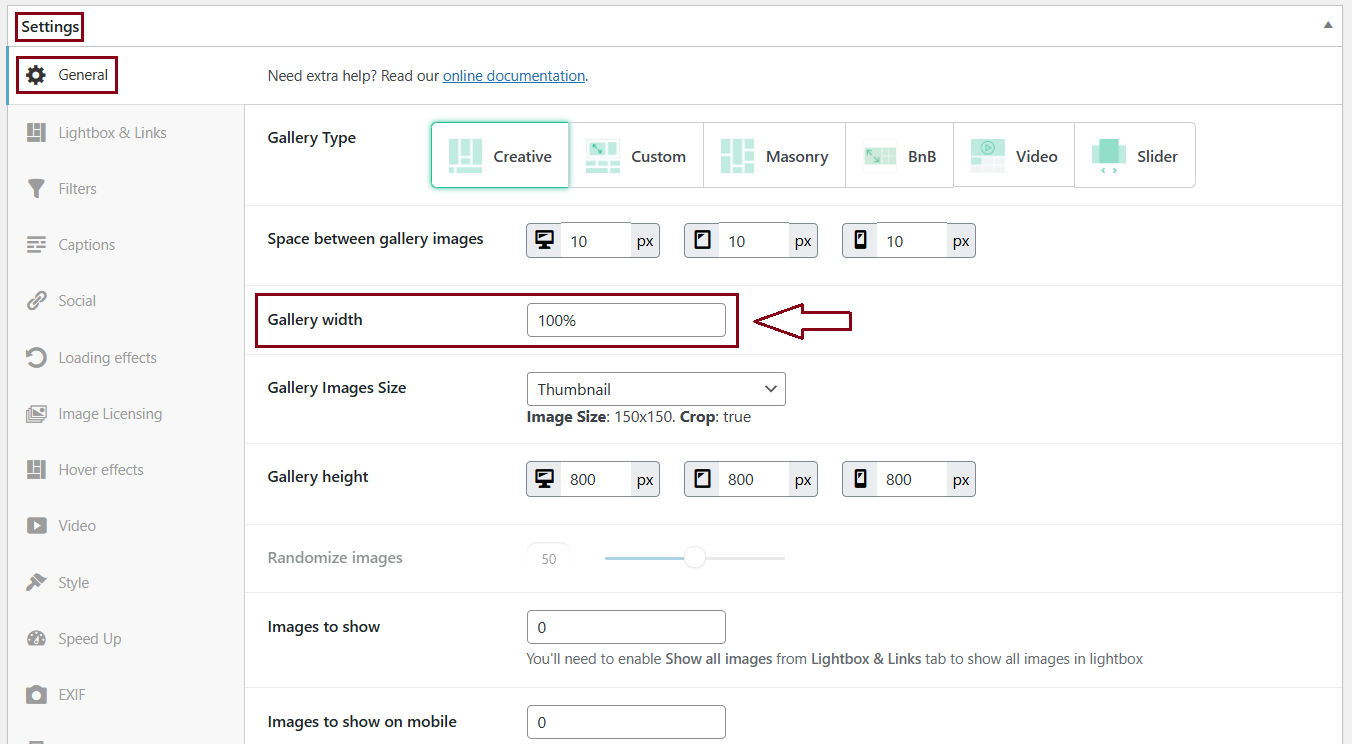Open the Lightbox & Links tab

tap(112, 133)
